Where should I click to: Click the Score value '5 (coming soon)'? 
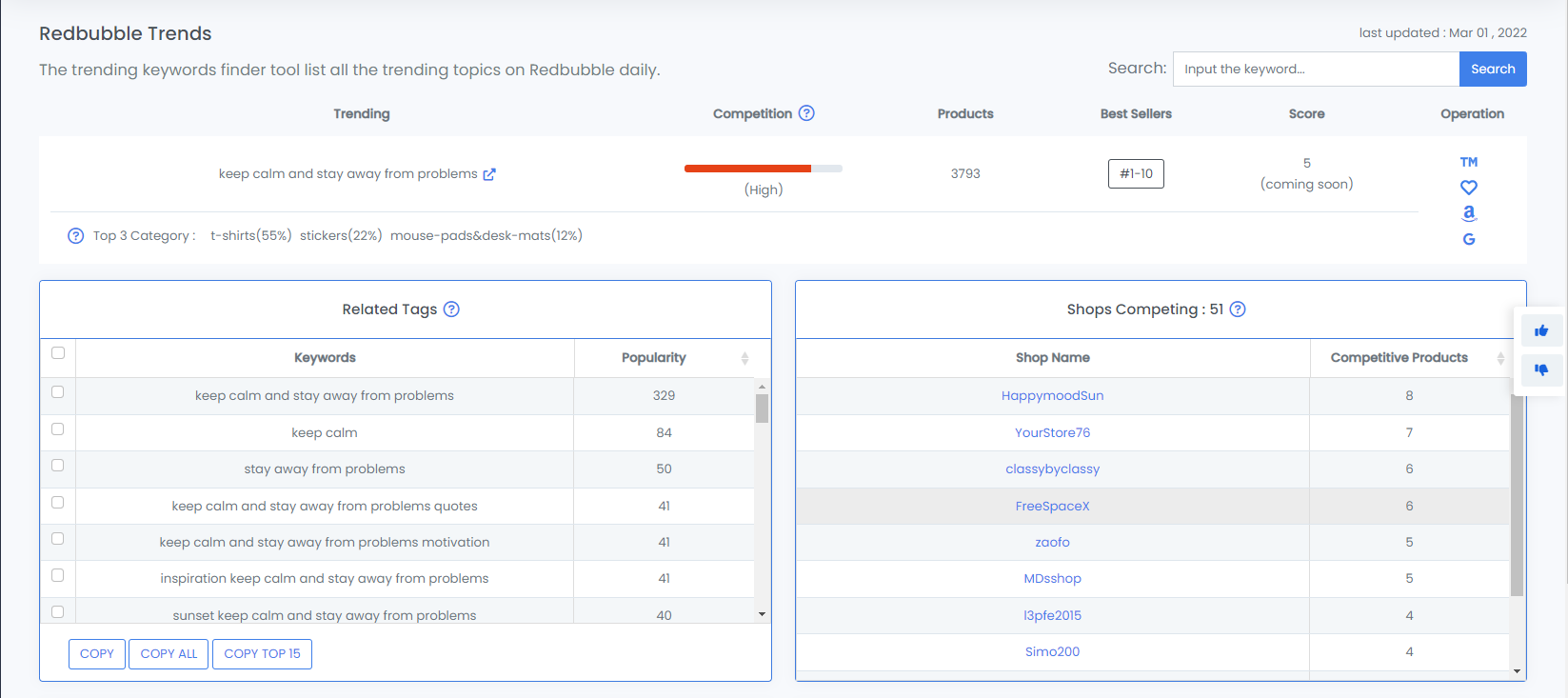pyautogui.click(x=1306, y=173)
